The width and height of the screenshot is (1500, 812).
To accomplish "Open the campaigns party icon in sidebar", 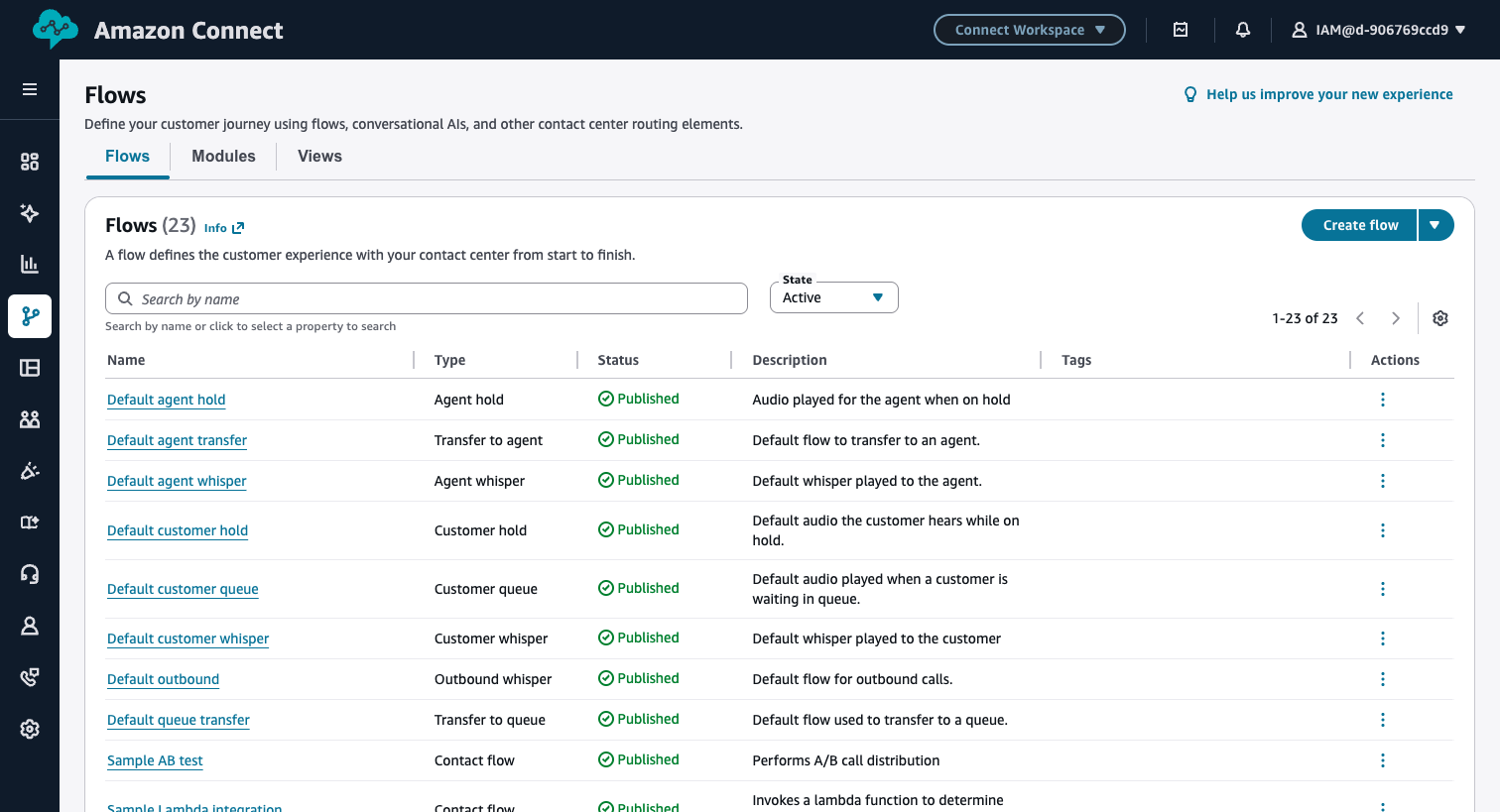I will (30, 471).
